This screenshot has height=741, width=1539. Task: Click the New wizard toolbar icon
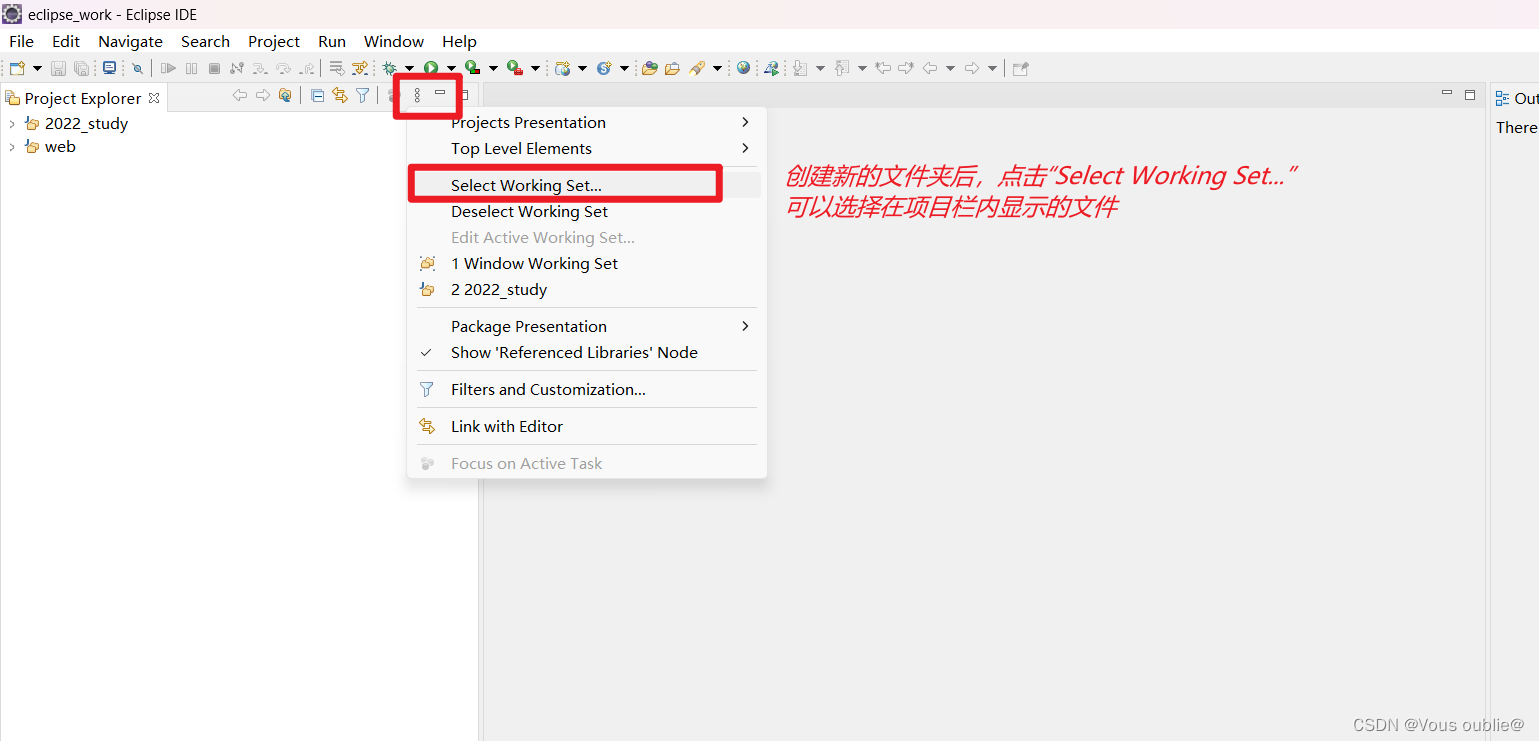click(17, 68)
